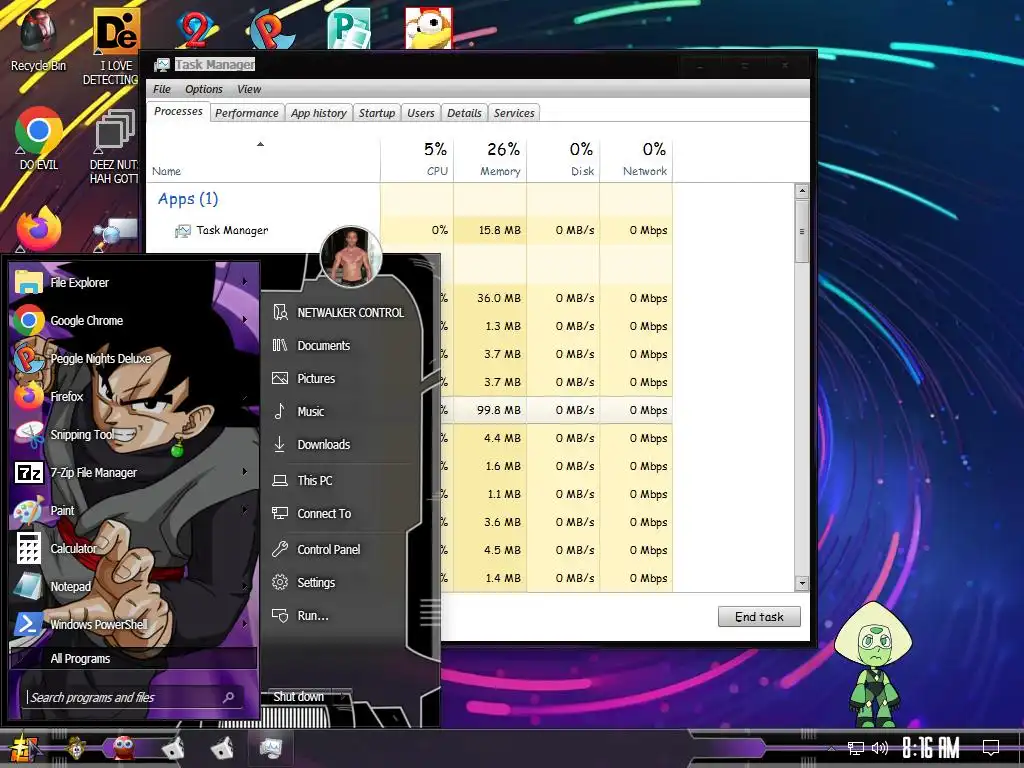Open the Firefox desktop shortcut icon
Image resolution: width=1024 pixels, height=768 pixels.
(x=38, y=229)
